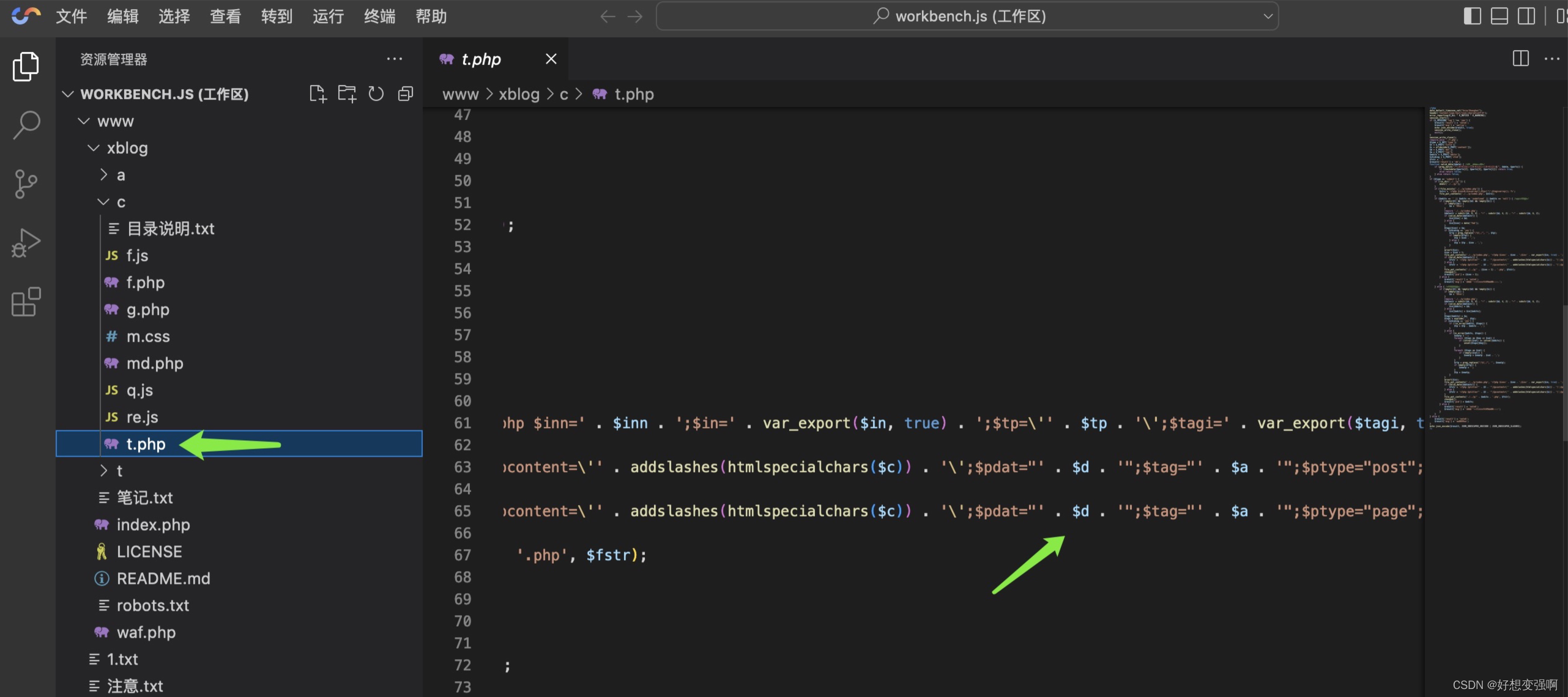Screen dimensions: 1568x697
Task: Open the Extensions view
Action: (26, 302)
